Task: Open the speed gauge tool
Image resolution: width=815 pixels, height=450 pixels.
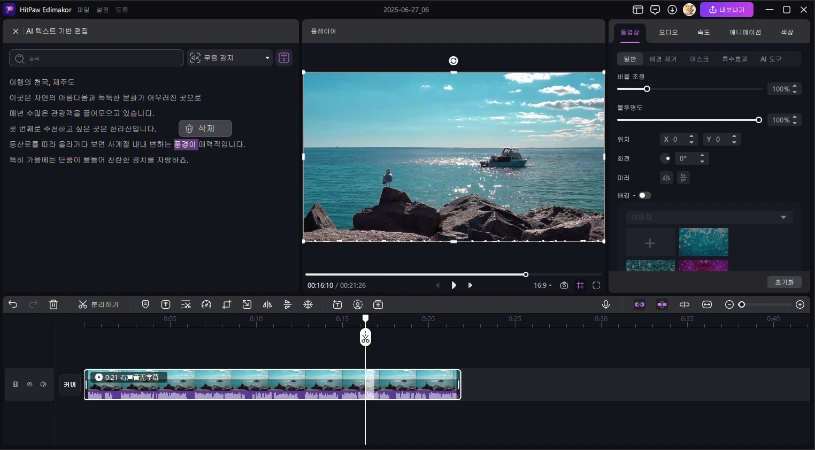Action: (206, 305)
